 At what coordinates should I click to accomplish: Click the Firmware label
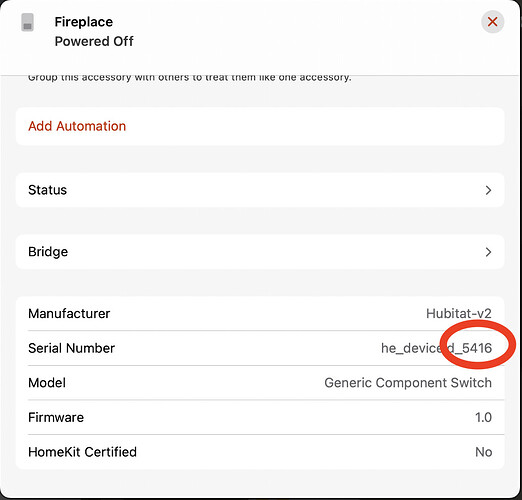(56, 417)
